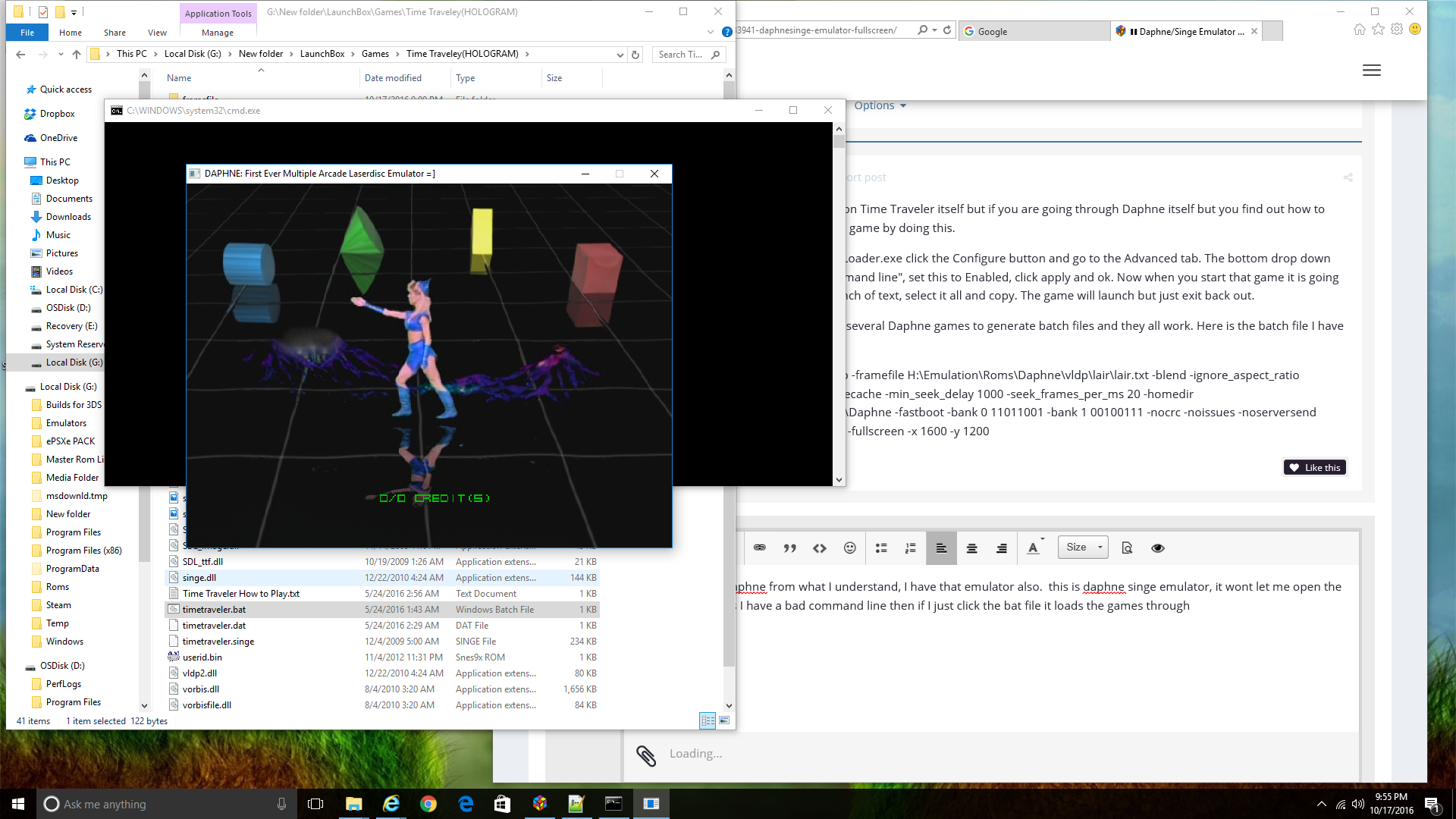Go up one folder level
1456x819 pixels.
[76, 54]
